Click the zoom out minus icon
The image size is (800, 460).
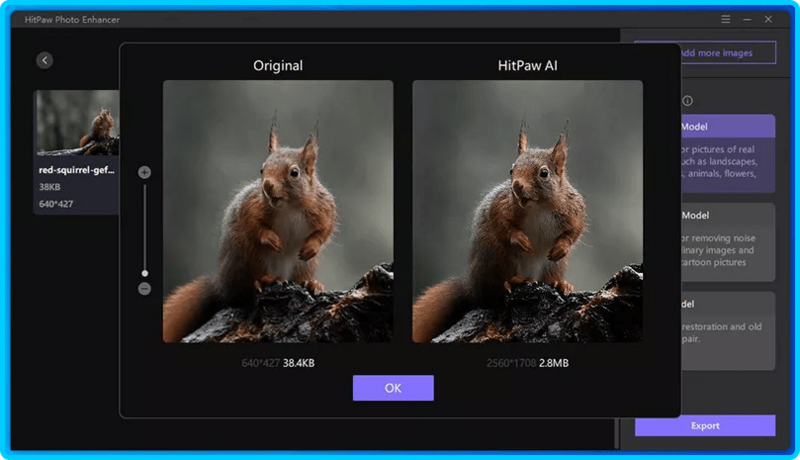pyautogui.click(x=144, y=289)
